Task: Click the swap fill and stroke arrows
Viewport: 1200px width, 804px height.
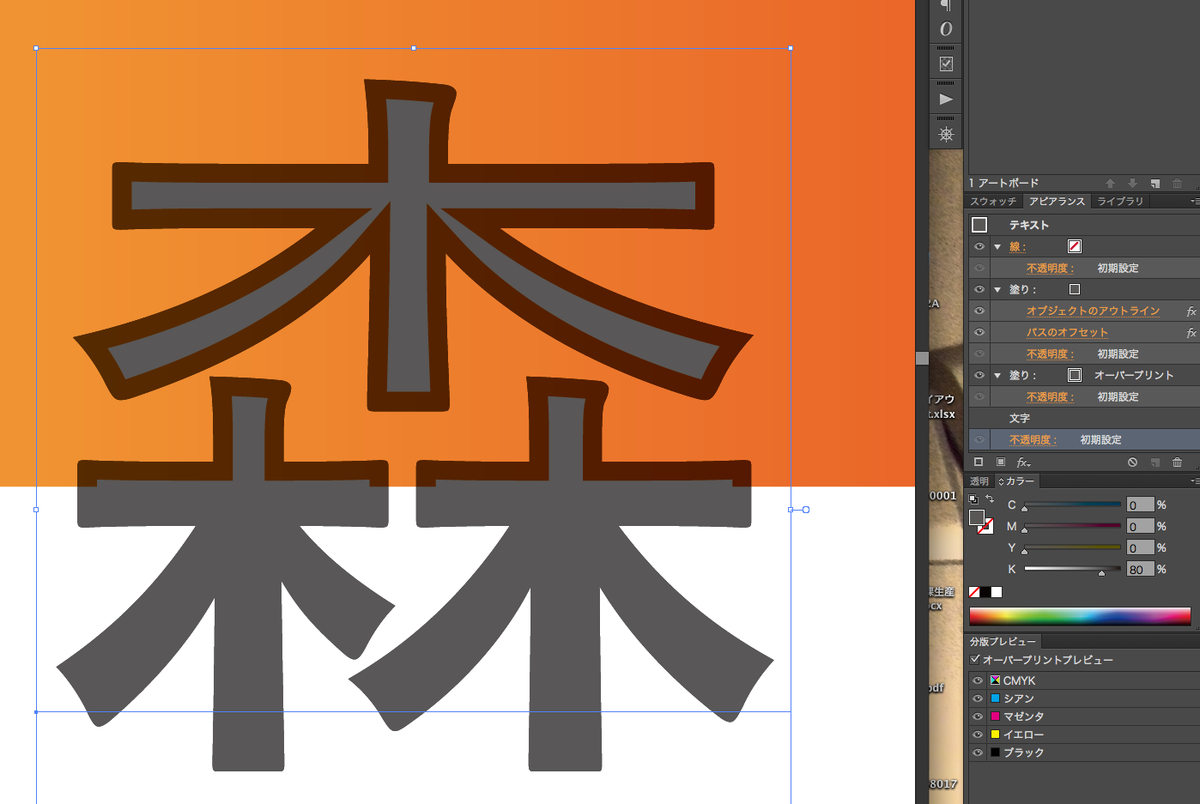Action: point(990,498)
